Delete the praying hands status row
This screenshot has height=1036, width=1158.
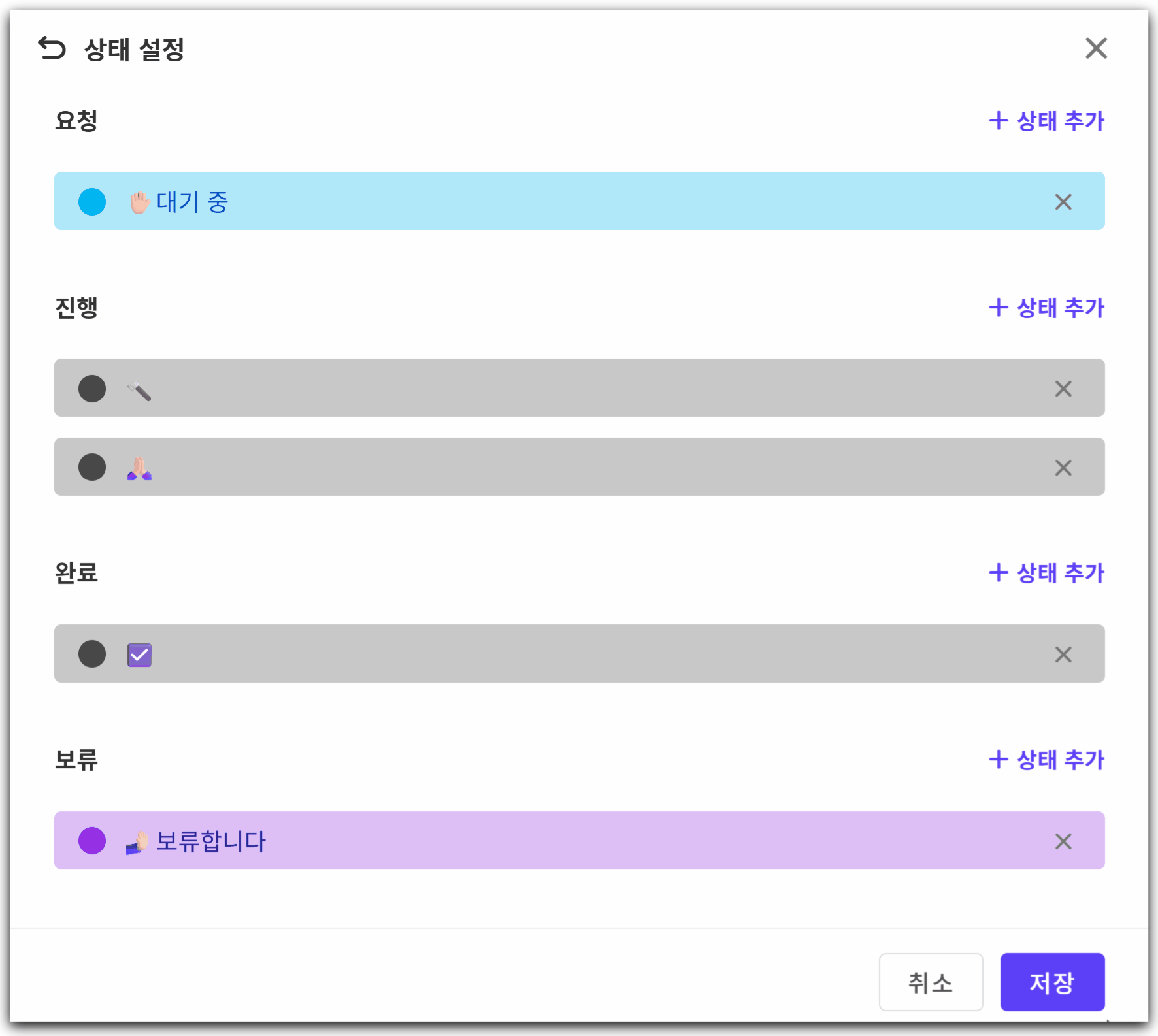[x=1063, y=468]
